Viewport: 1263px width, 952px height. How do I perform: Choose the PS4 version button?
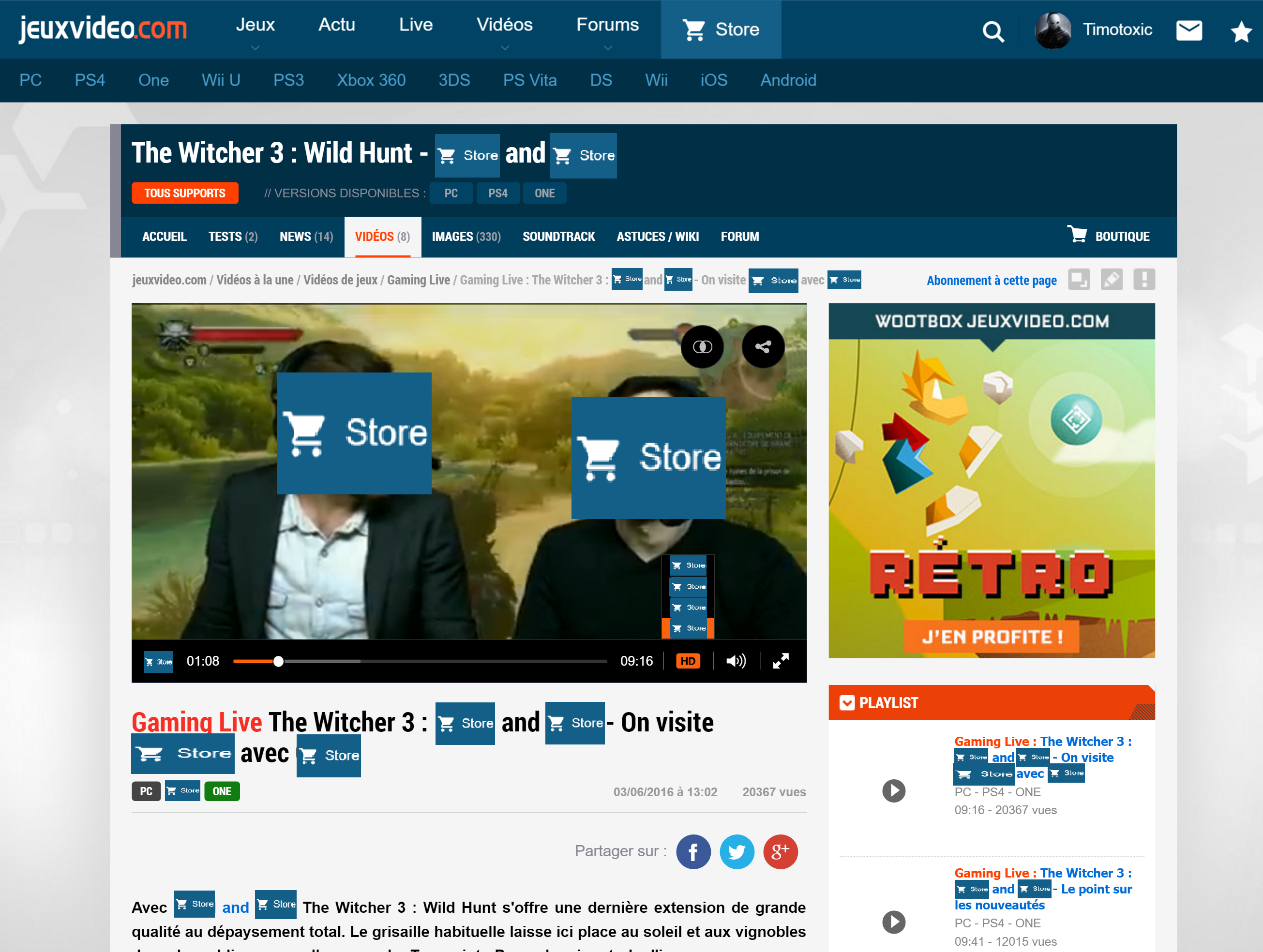point(497,193)
